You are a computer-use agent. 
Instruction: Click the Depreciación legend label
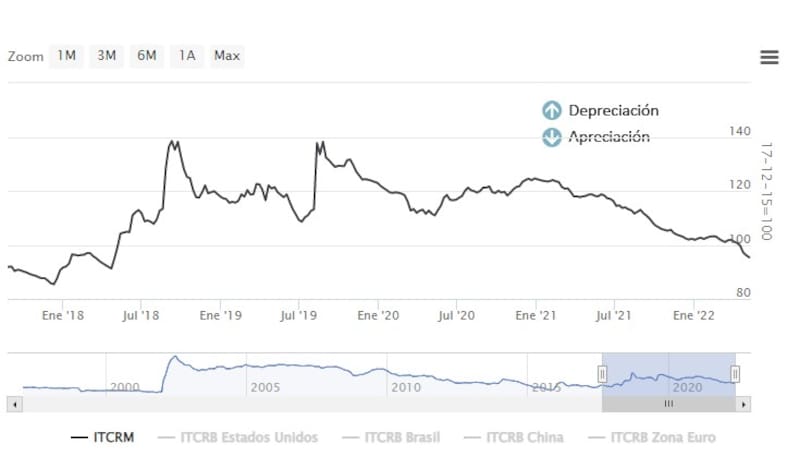[613, 111]
